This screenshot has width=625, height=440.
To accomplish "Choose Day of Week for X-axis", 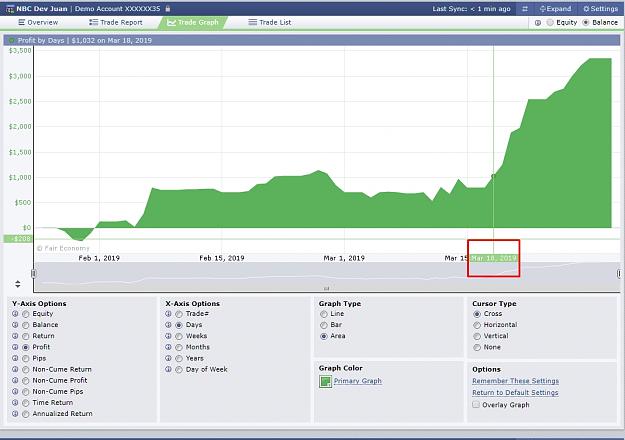I will (179, 370).
